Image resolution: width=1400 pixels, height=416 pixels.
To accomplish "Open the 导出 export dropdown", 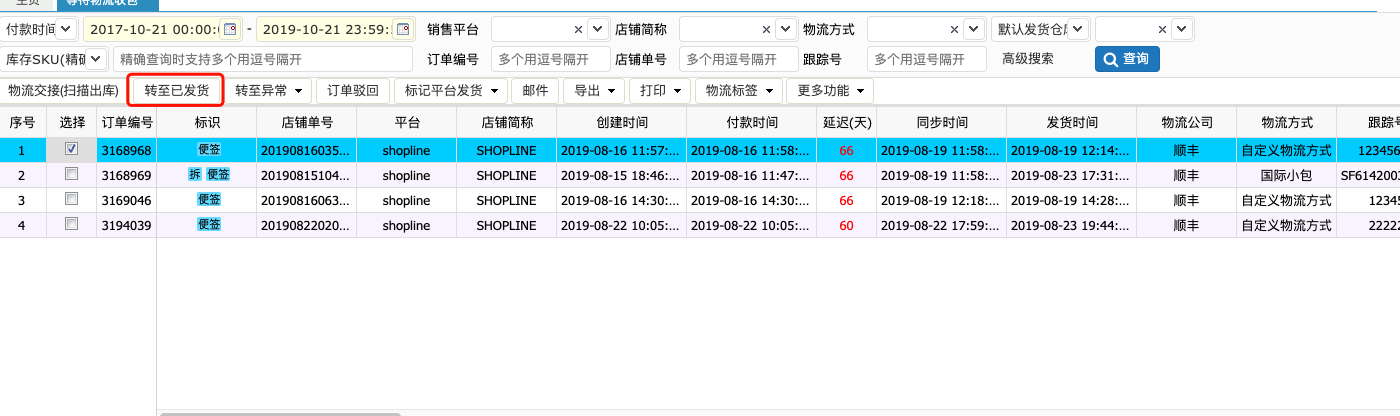I will pyautogui.click(x=594, y=90).
